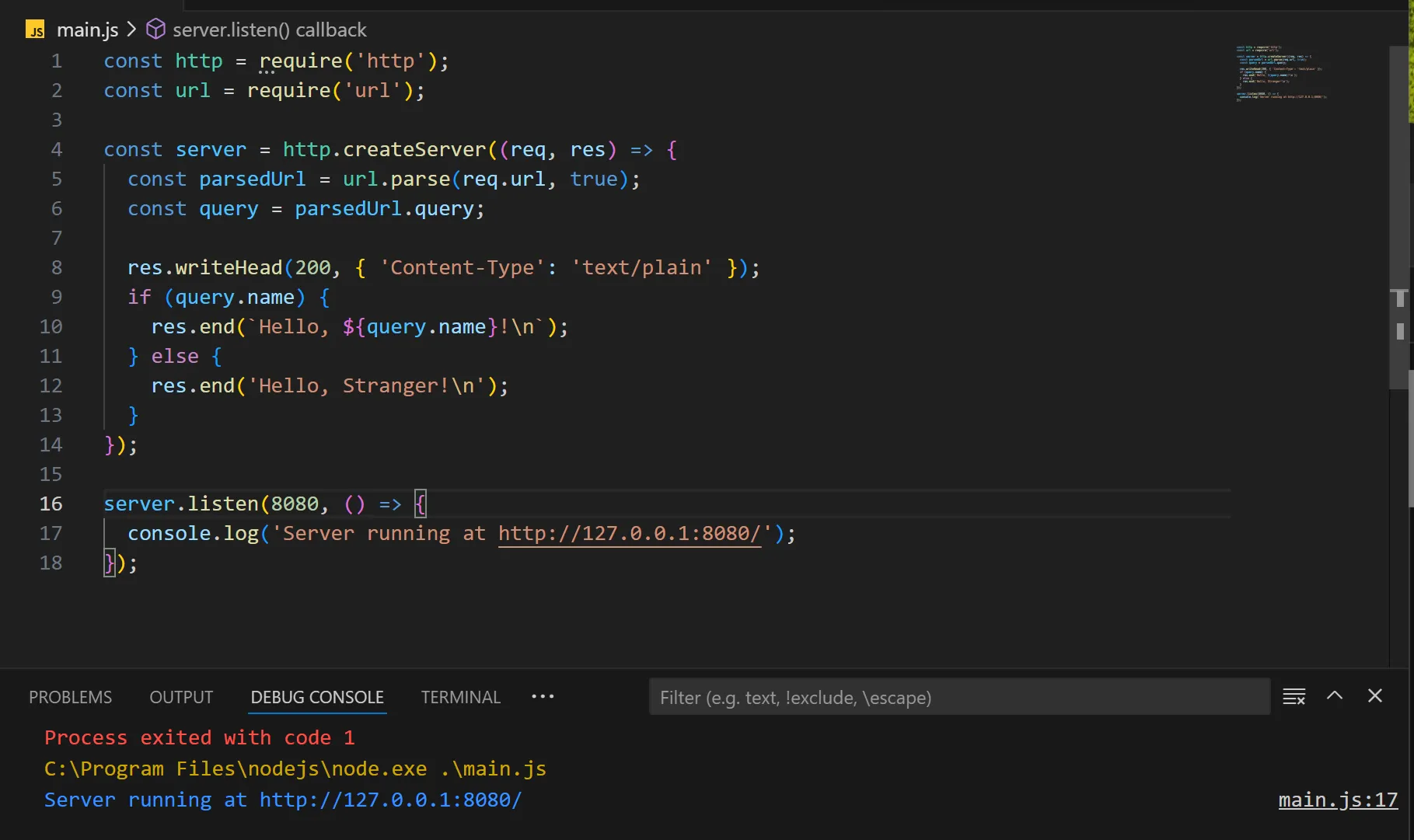Open the main.js:17 source link
Viewport: 1414px width, 840px height.
(x=1337, y=800)
